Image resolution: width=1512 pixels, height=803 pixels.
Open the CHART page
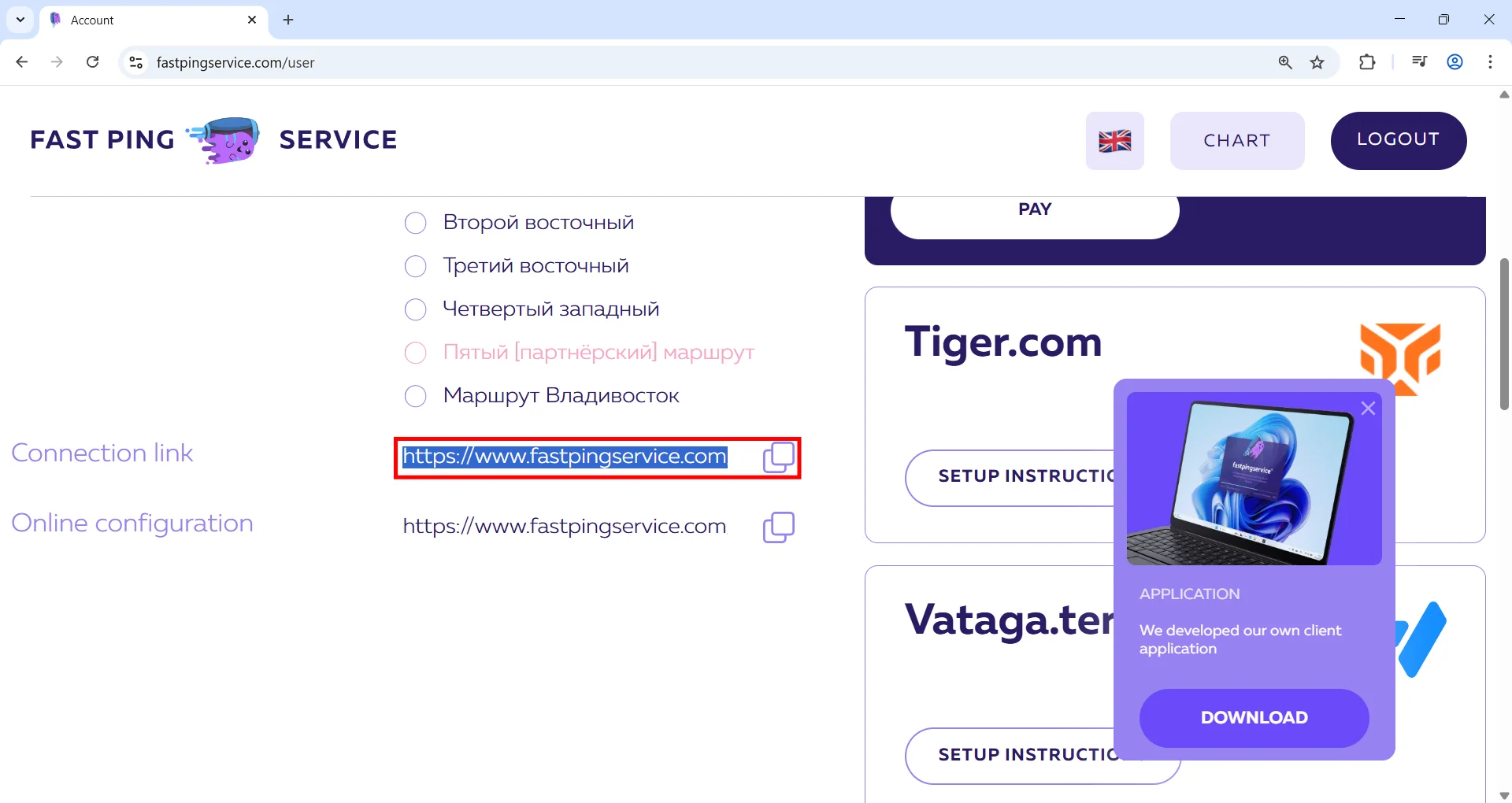point(1236,141)
